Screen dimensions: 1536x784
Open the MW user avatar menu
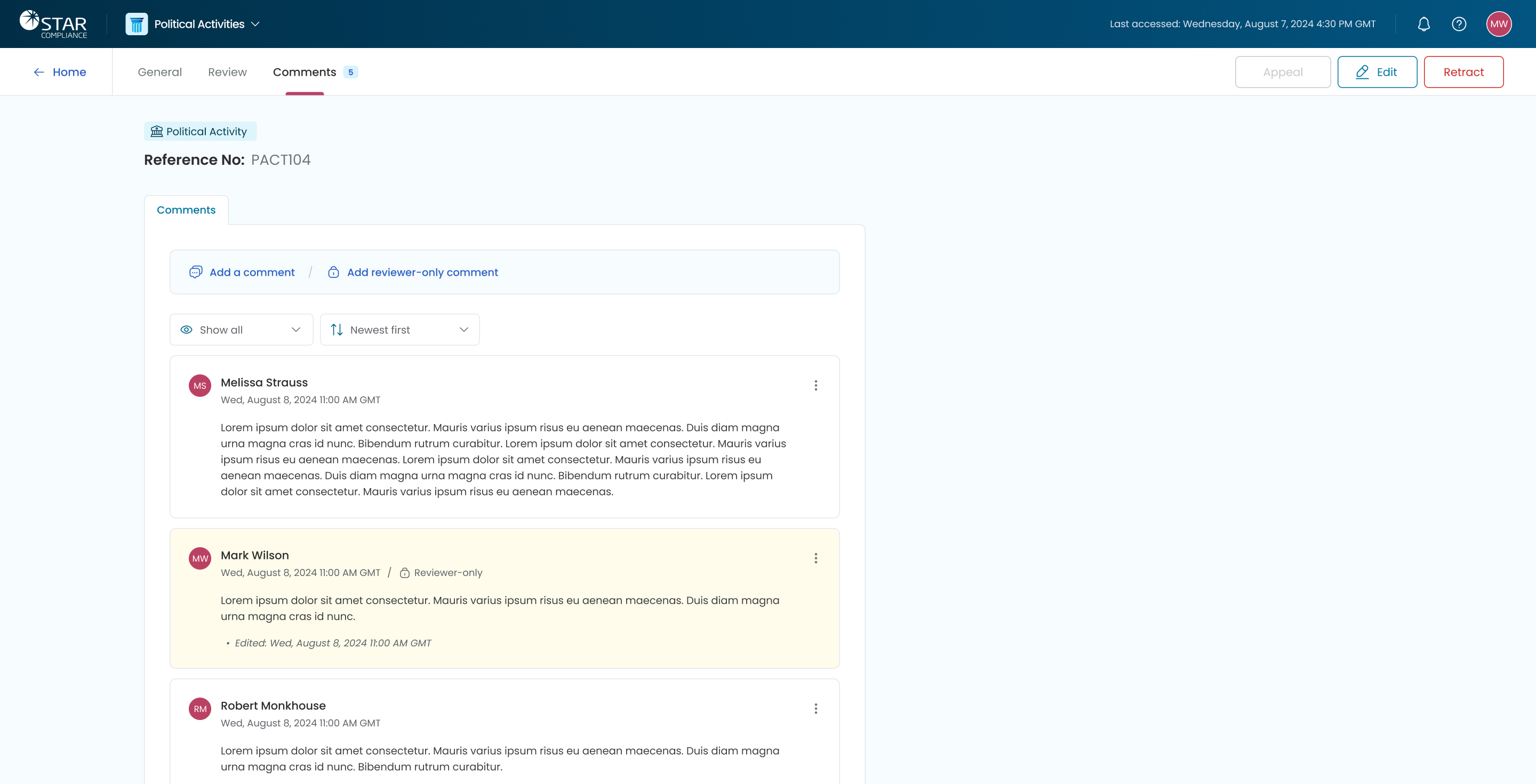tap(1499, 24)
